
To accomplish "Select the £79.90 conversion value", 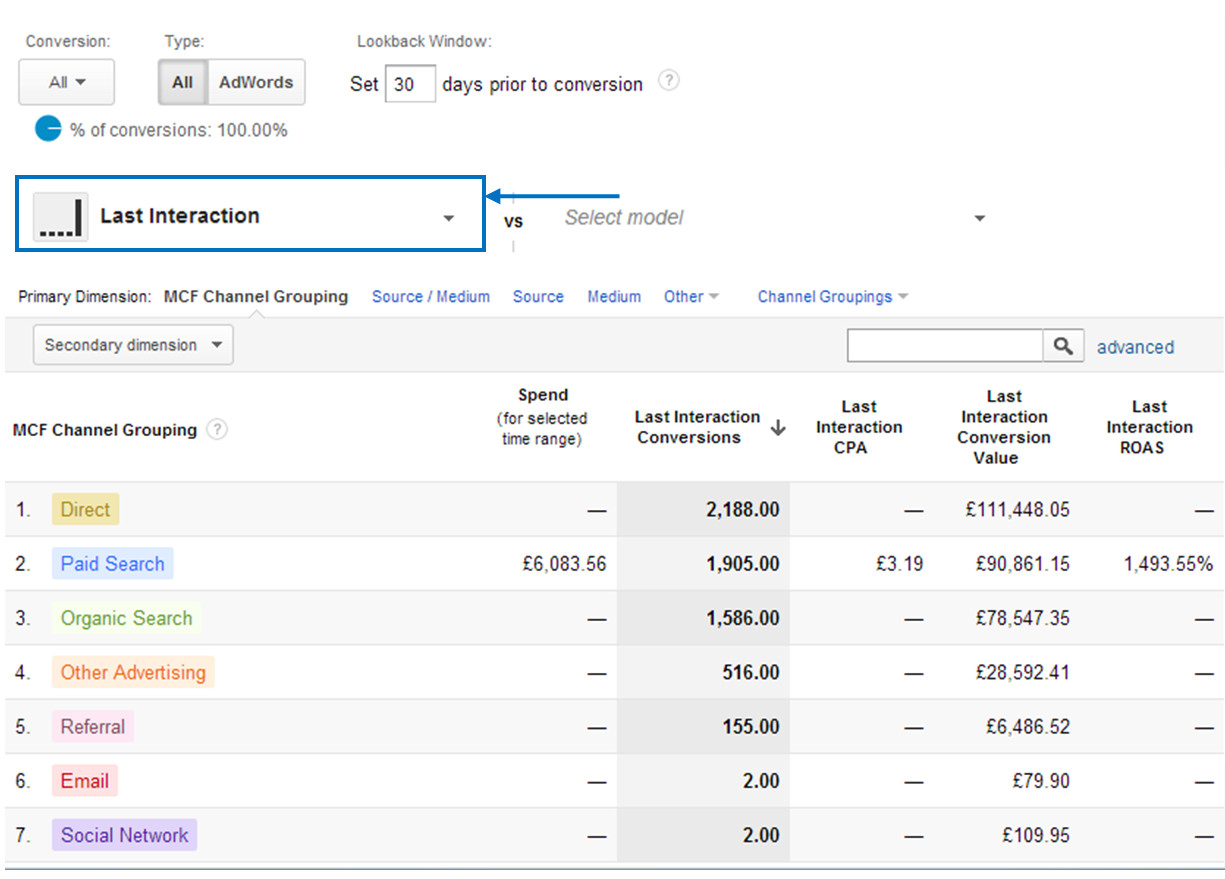I will coord(1042,781).
